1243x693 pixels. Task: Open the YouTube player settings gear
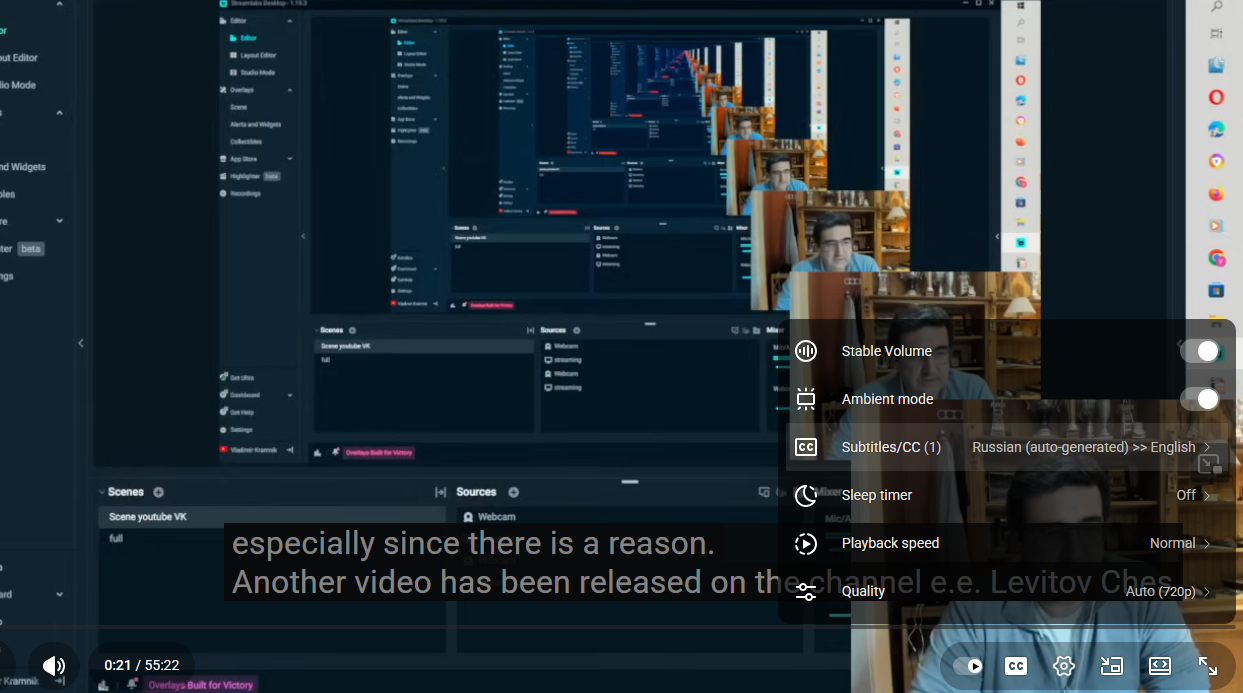[1064, 666]
